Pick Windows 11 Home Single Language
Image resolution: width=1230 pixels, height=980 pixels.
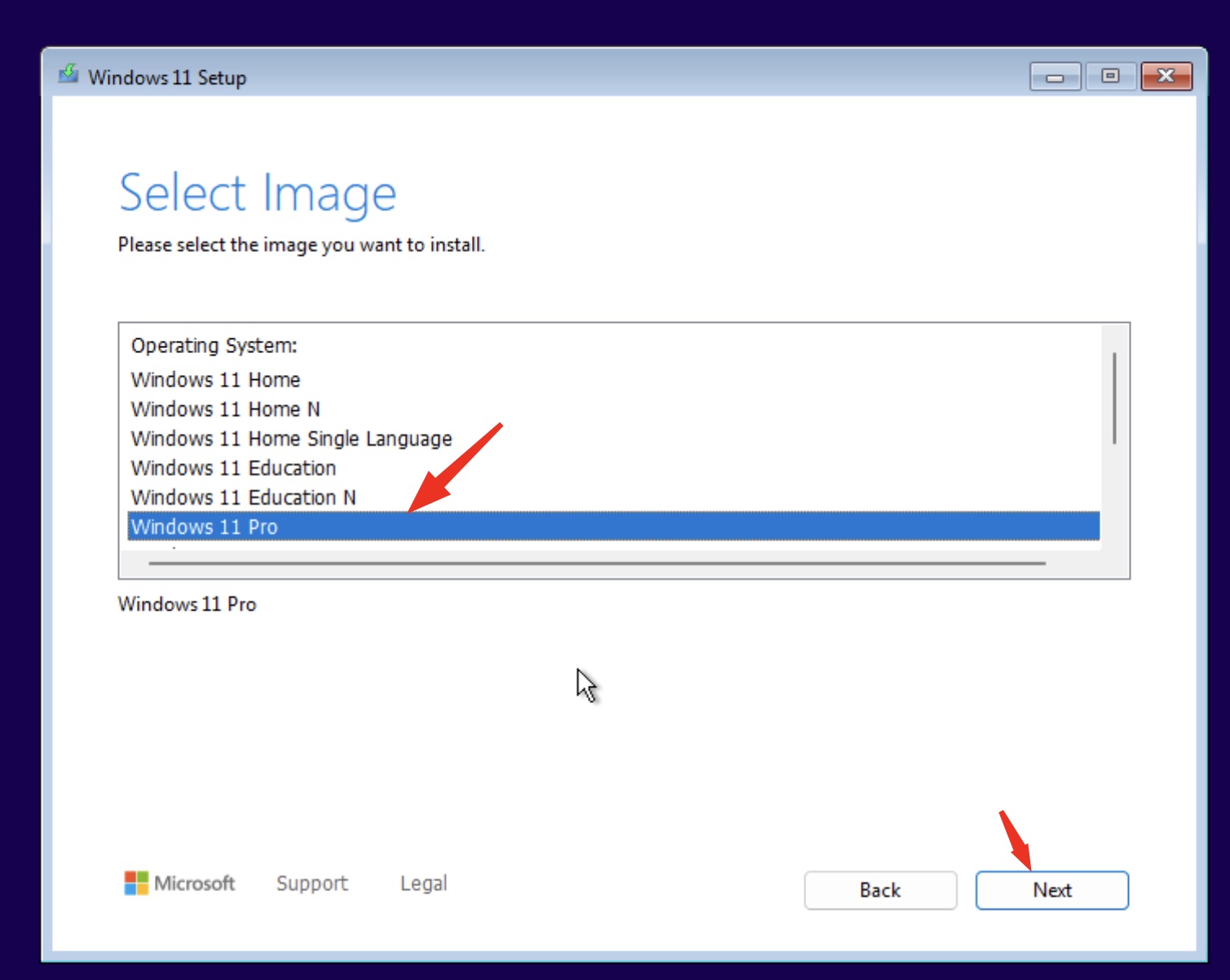[291, 439]
